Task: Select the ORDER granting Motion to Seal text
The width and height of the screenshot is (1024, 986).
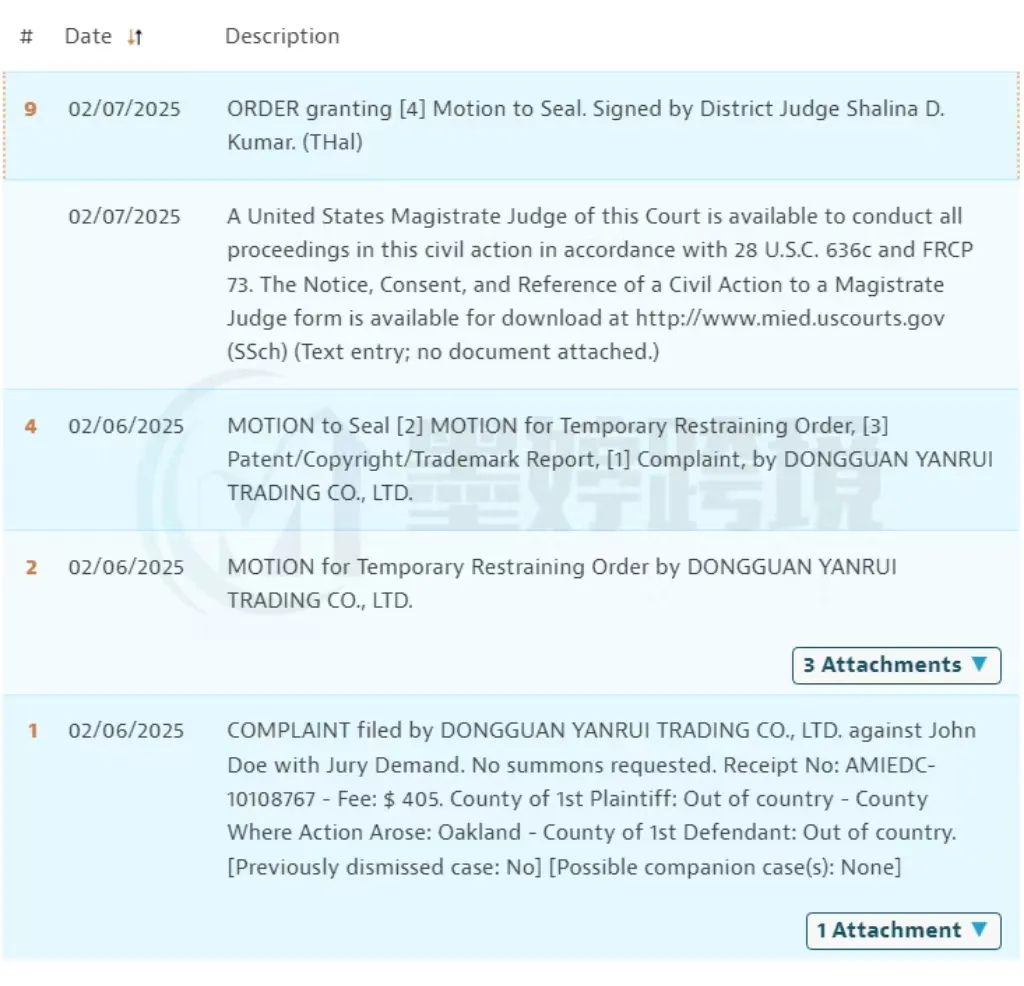Action: [586, 125]
